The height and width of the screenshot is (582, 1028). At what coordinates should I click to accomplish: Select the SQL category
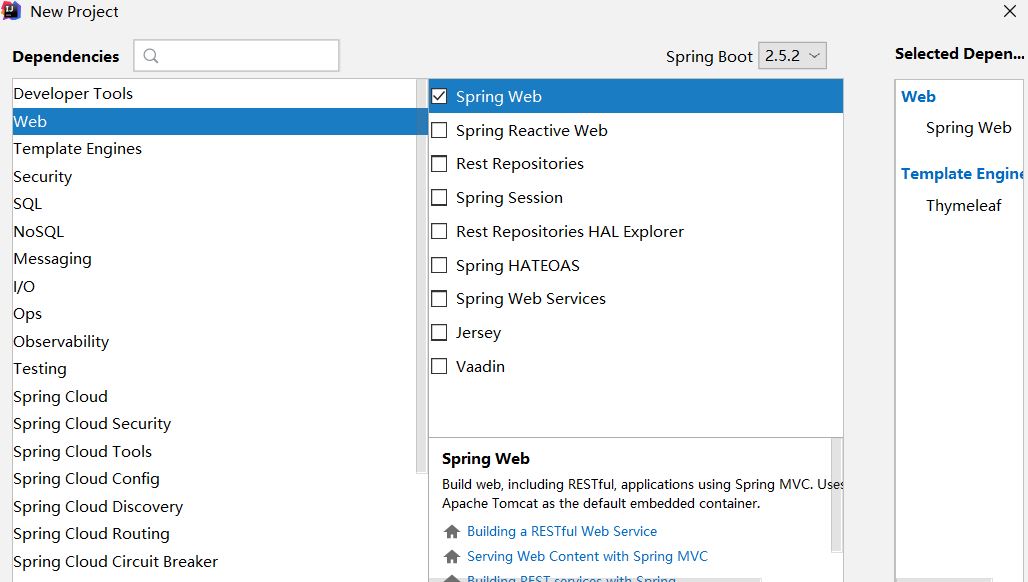pos(214,204)
